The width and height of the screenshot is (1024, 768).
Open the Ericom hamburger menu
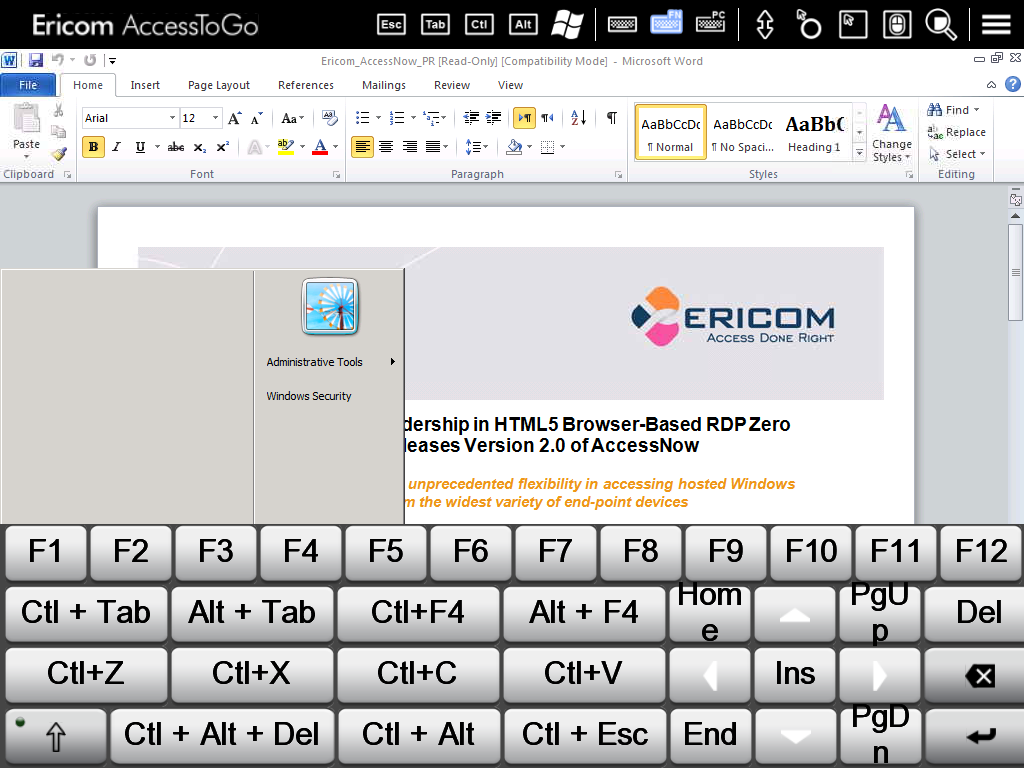(x=996, y=25)
